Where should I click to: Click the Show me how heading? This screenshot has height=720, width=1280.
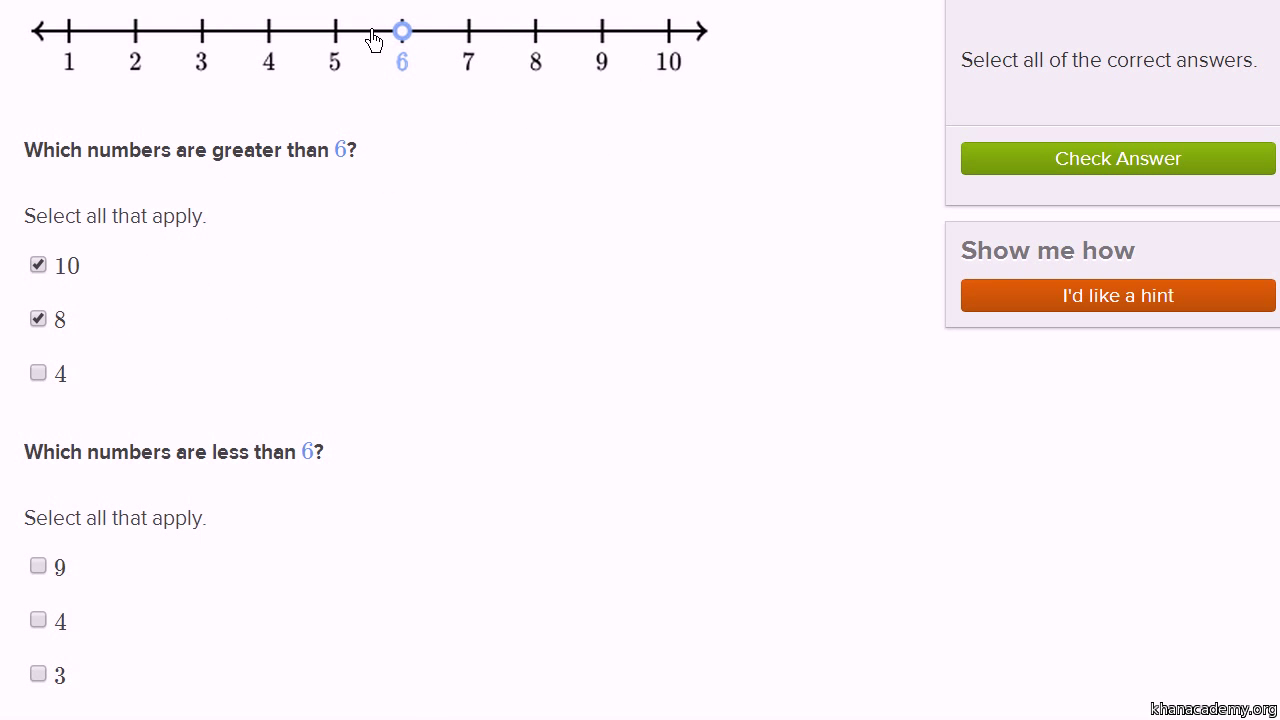(1047, 250)
